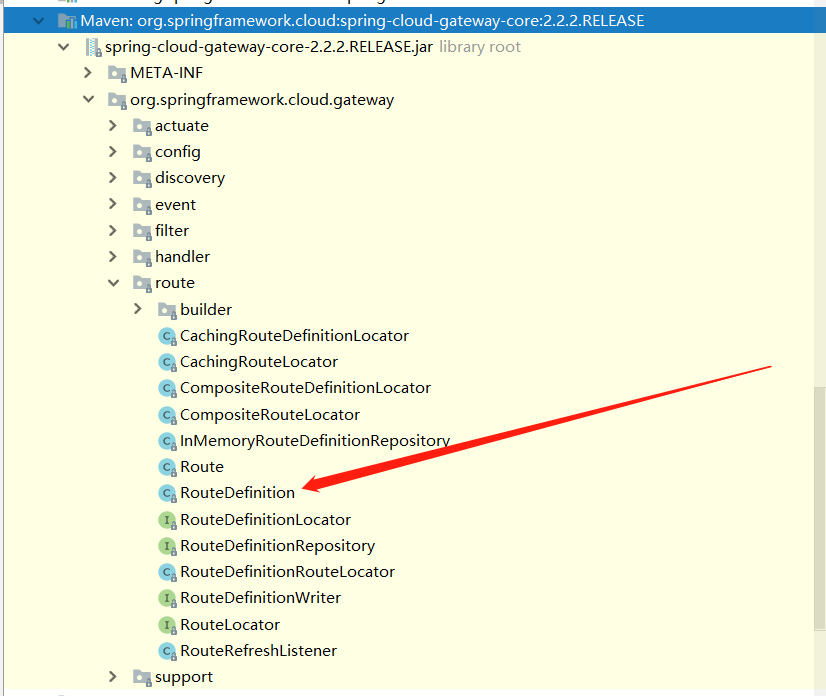Click the CompositeRouteDefinitionLocator class icon
Viewport: 826px width, 696px height.
click(168, 388)
